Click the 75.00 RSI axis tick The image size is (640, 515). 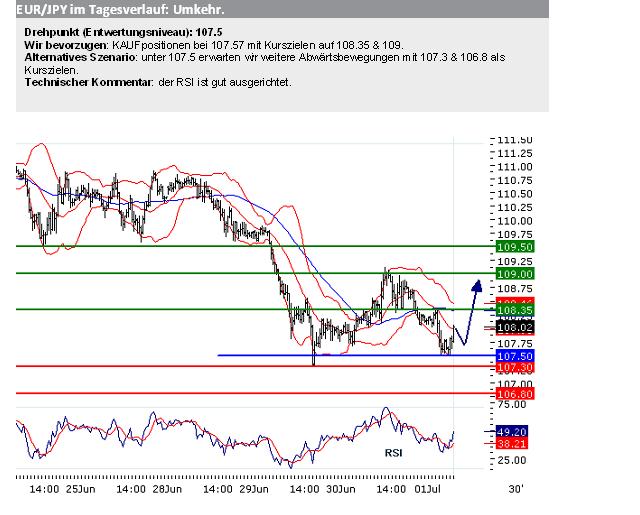[x=511, y=404]
